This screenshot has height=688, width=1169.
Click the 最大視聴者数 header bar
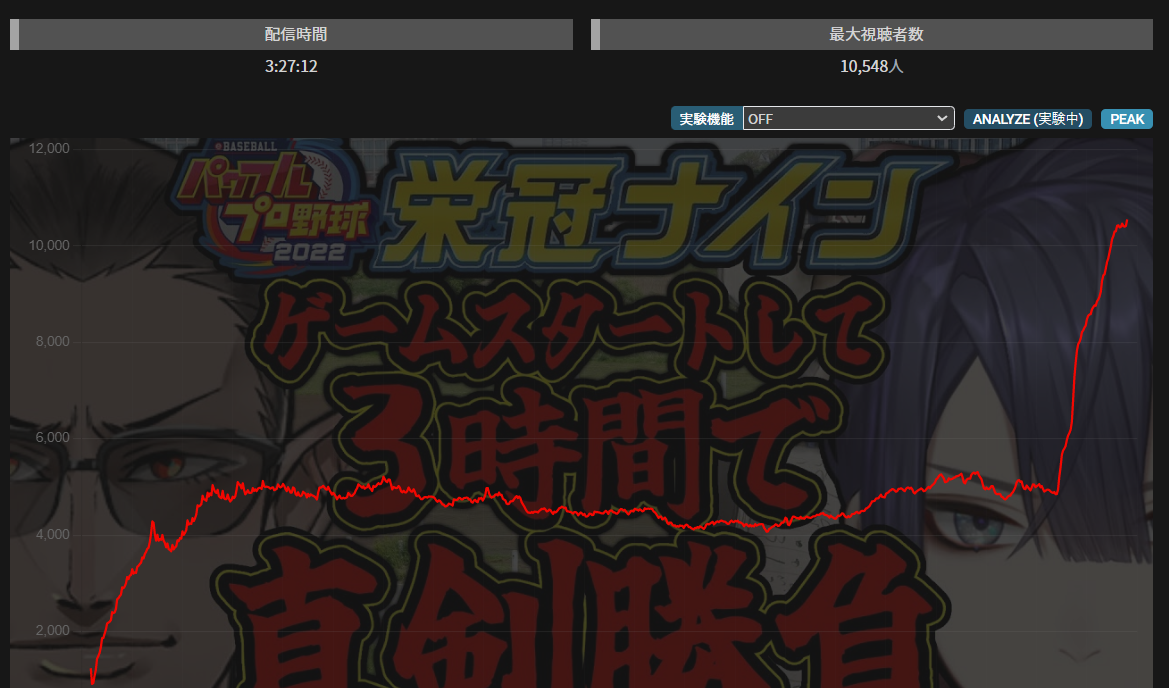pos(872,34)
